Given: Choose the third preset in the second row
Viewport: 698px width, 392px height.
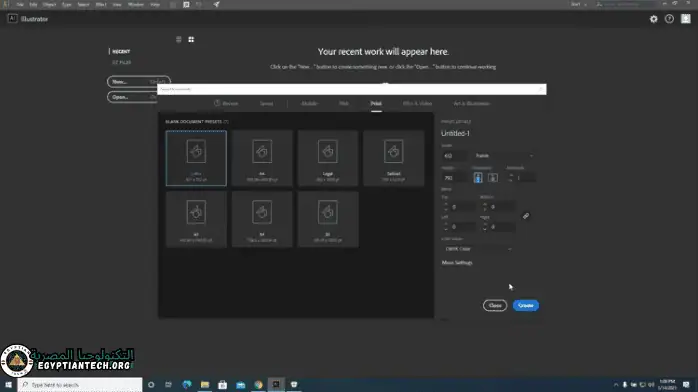Looking at the screenshot, I should pyautogui.click(x=328, y=219).
